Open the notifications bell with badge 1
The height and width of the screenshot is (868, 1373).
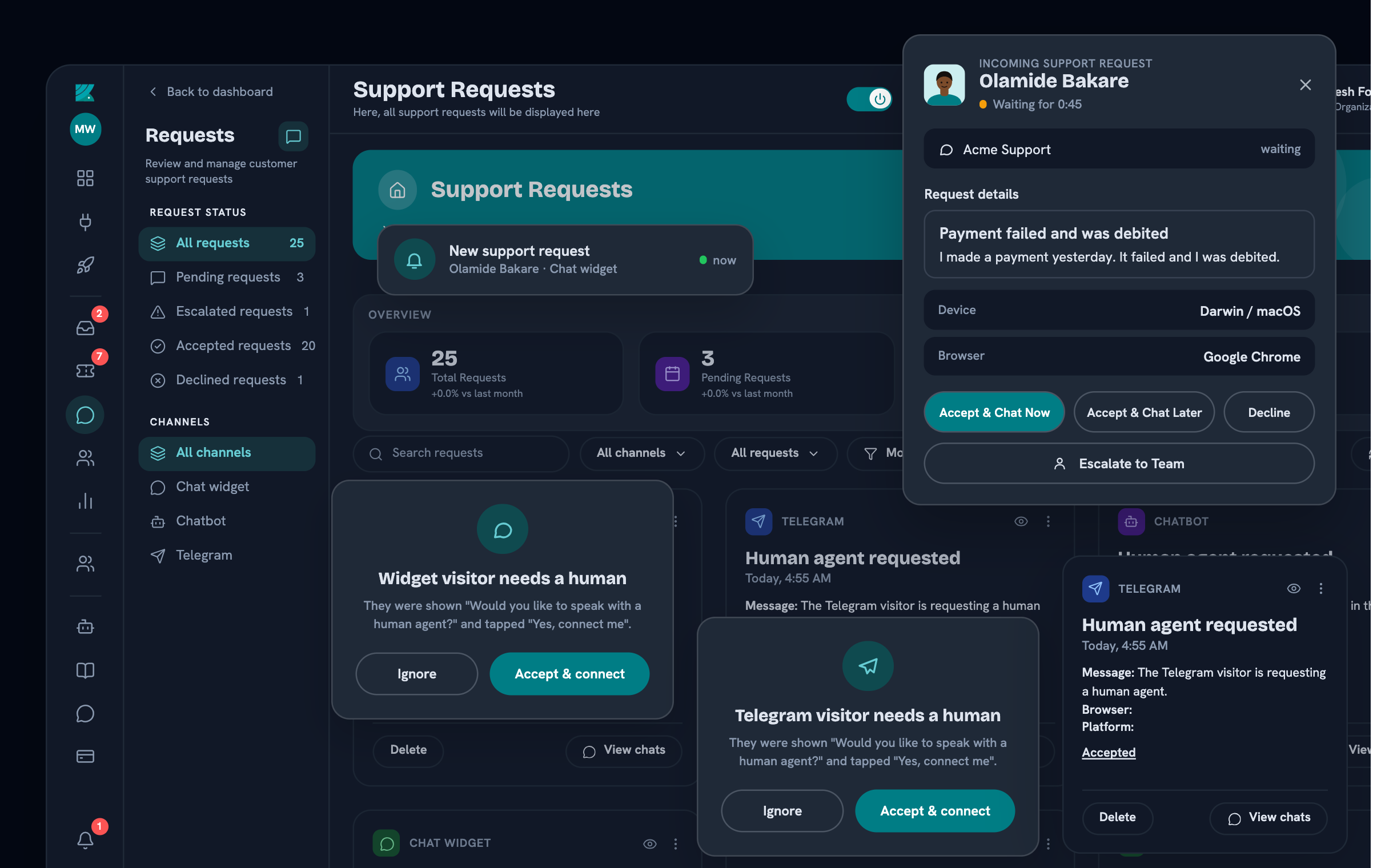click(x=85, y=839)
